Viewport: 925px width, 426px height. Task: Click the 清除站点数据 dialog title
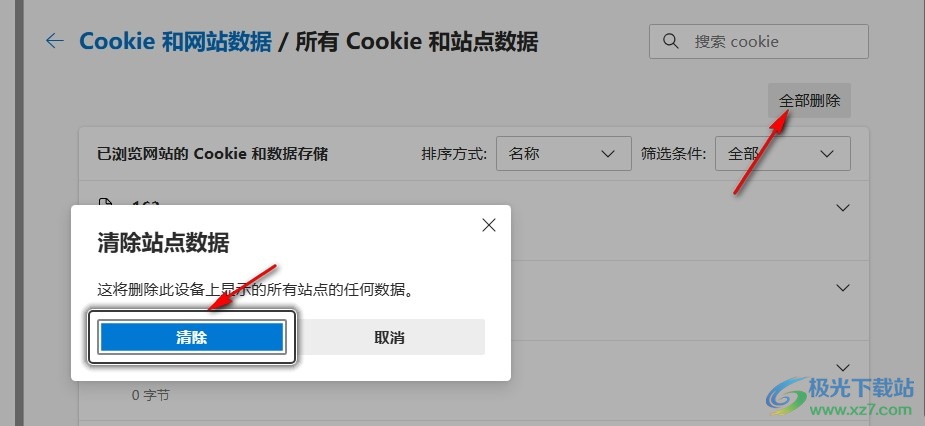[x=163, y=243]
